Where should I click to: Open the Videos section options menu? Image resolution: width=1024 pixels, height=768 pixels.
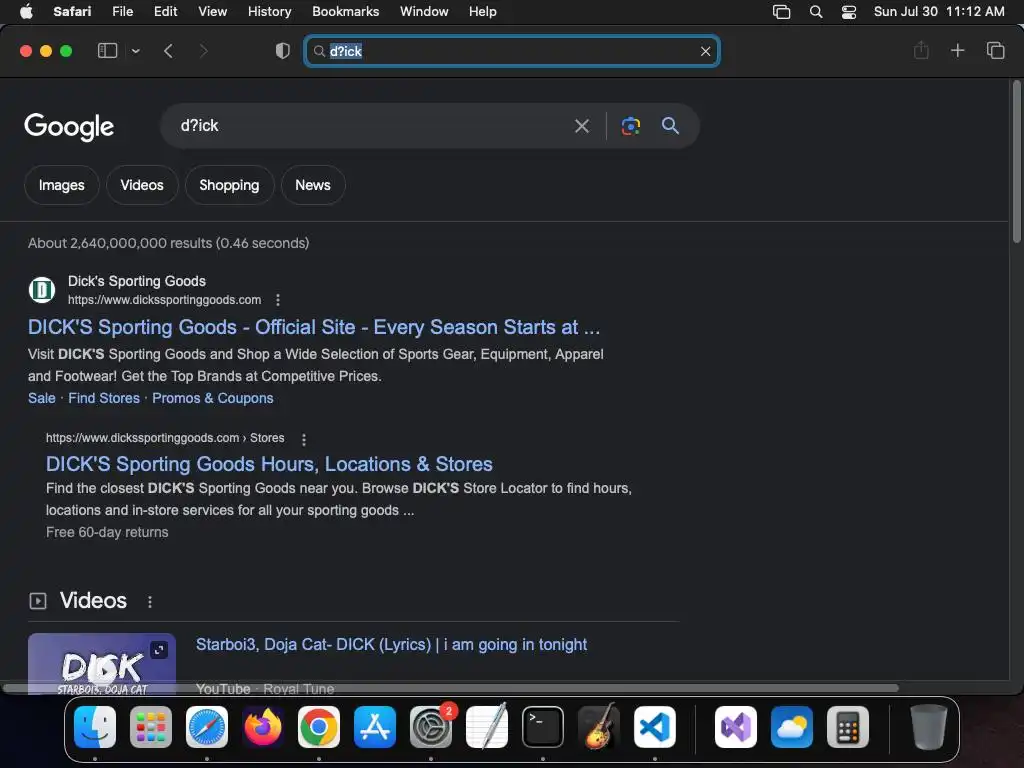click(150, 601)
